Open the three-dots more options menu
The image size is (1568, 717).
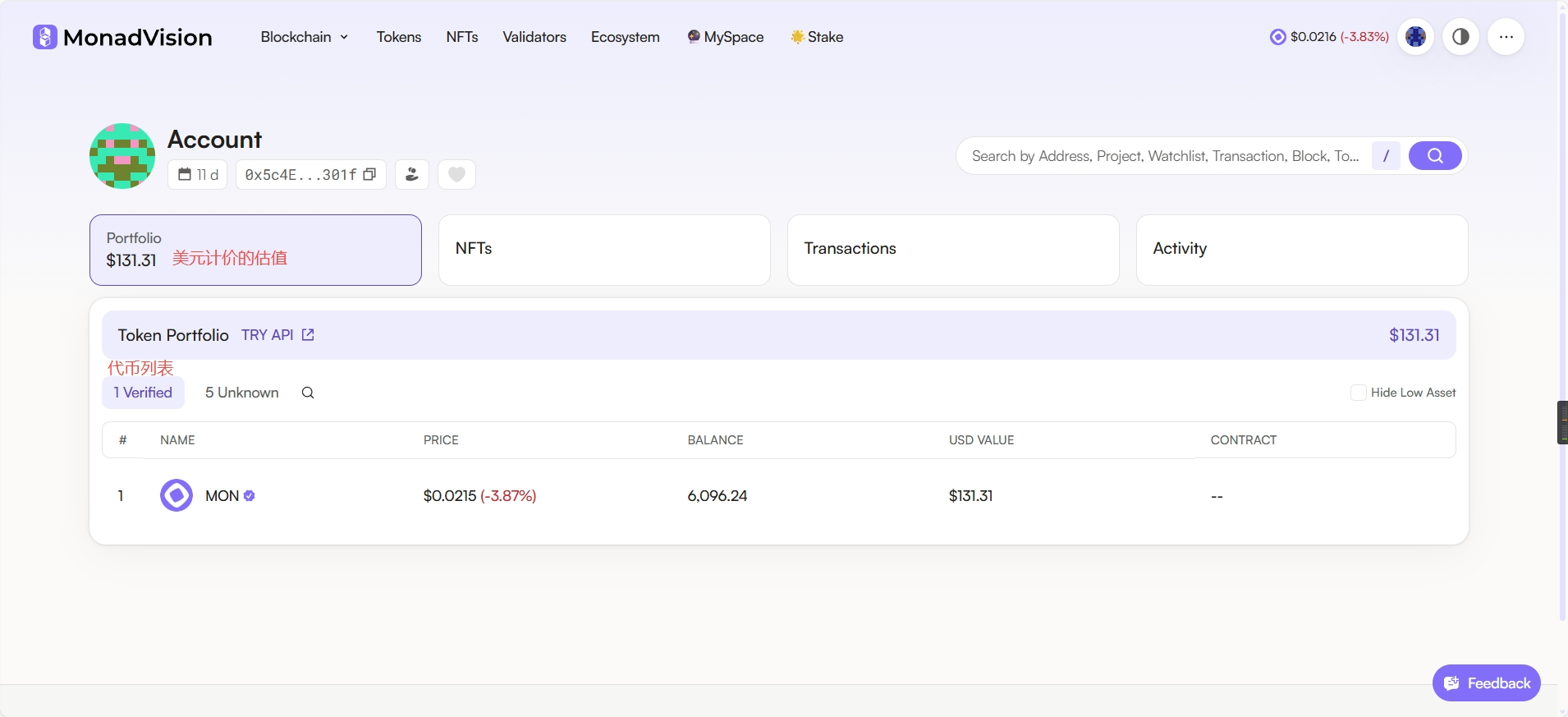tap(1506, 37)
